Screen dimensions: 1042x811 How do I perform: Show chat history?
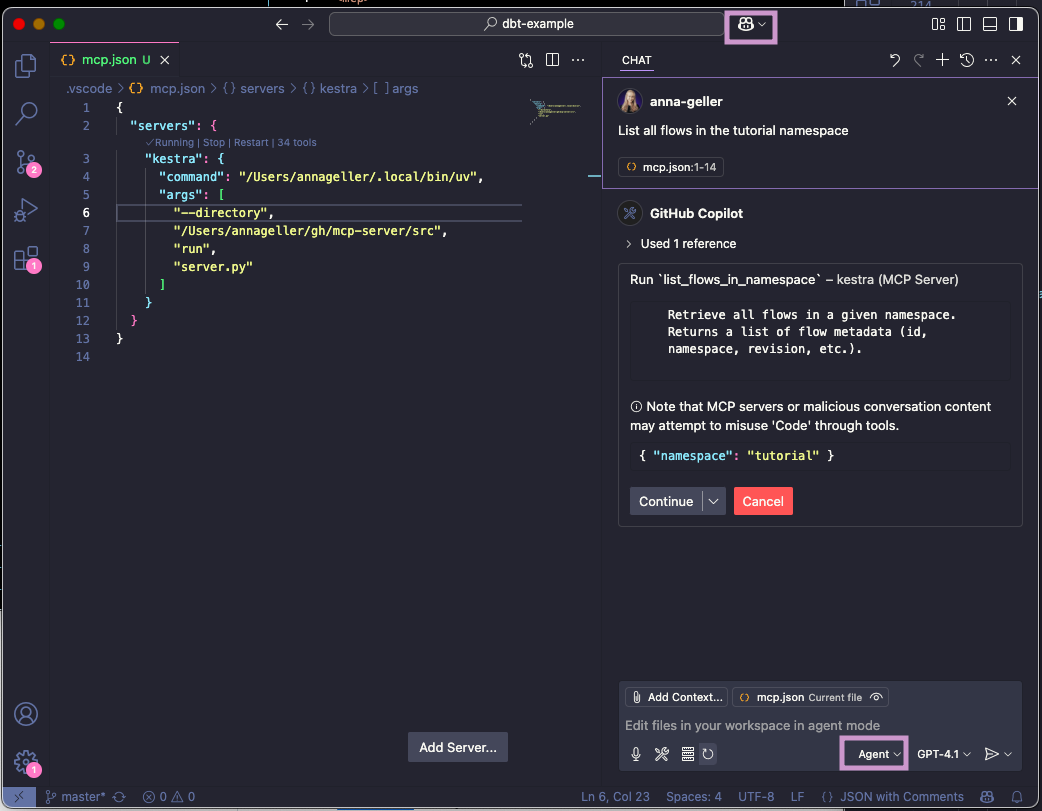click(966, 60)
